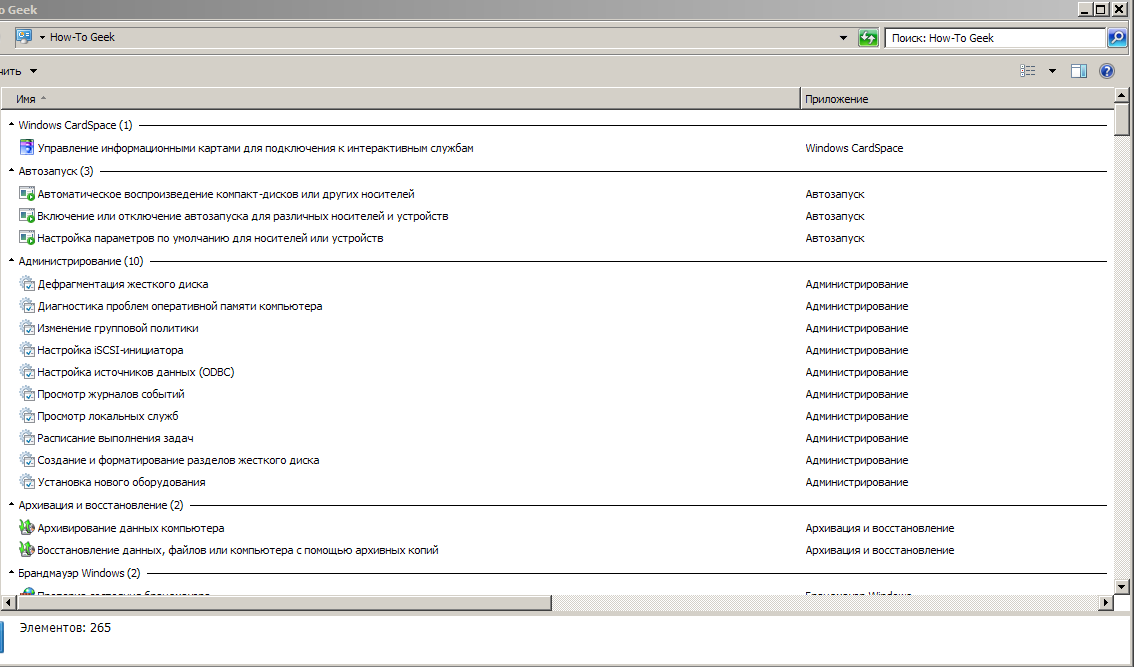Open the view options dropdown arrow
1135x667 pixels.
pos(1052,71)
